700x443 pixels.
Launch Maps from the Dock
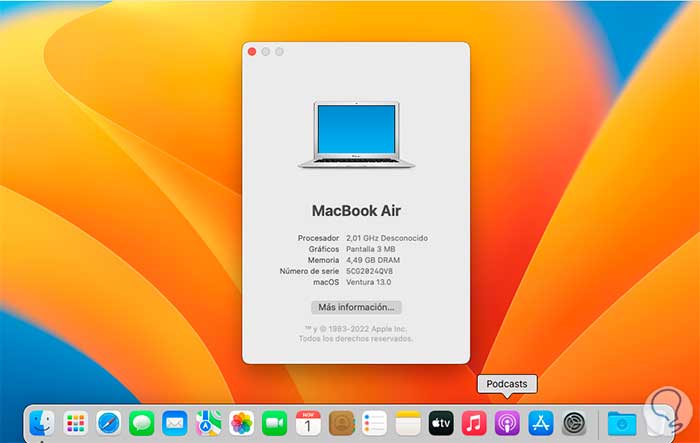[208, 422]
